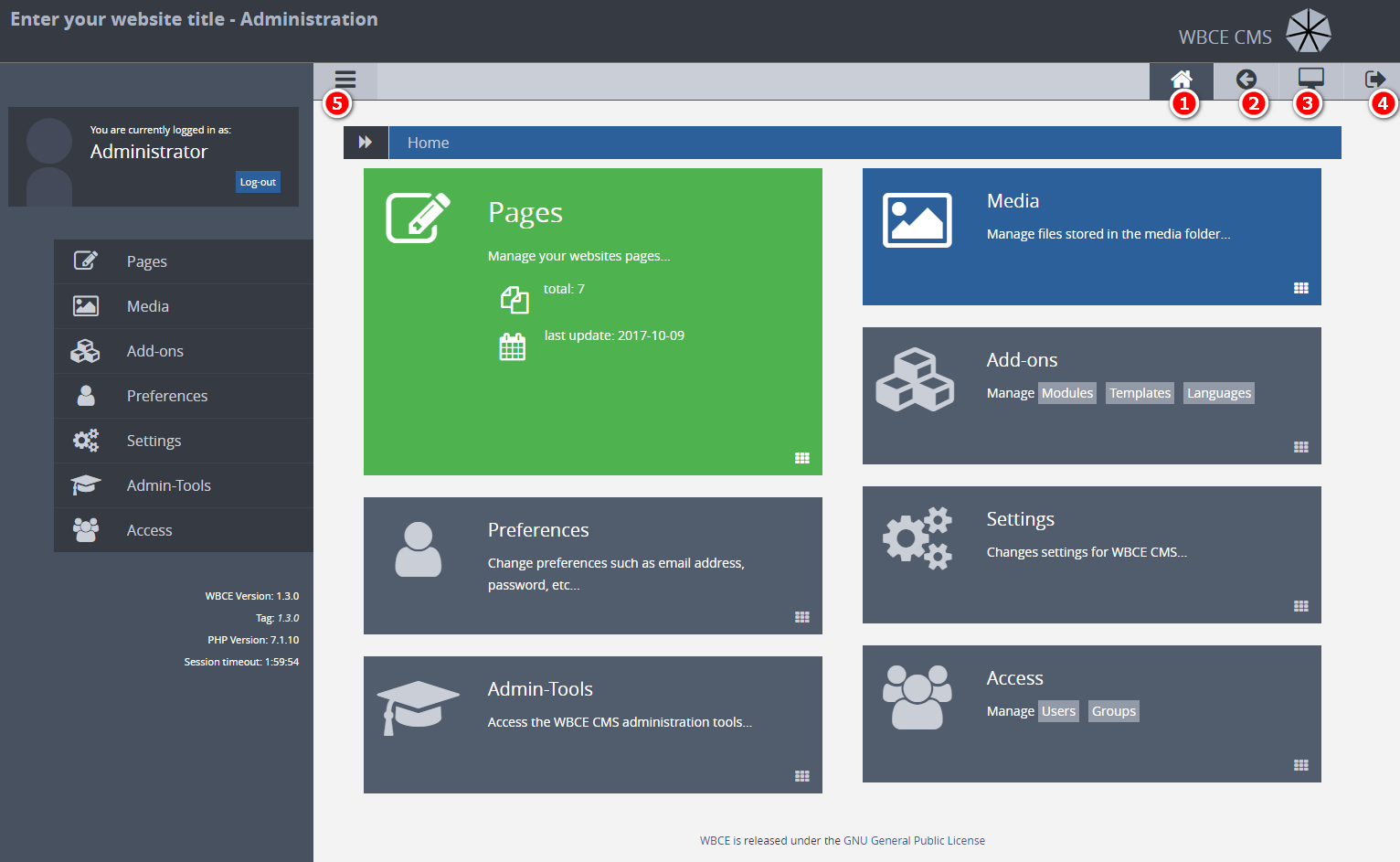Image resolution: width=1400 pixels, height=862 pixels.
Task: Toggle the sidebar with the hamburger menu icon
Action: pyautogui.click(x=345, y=80)
